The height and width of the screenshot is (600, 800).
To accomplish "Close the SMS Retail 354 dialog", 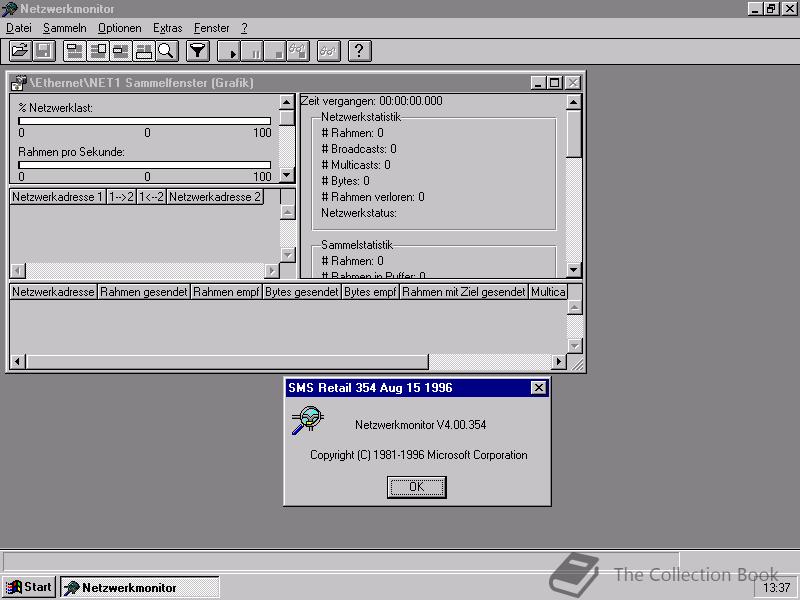I will [x=538, y=388].
